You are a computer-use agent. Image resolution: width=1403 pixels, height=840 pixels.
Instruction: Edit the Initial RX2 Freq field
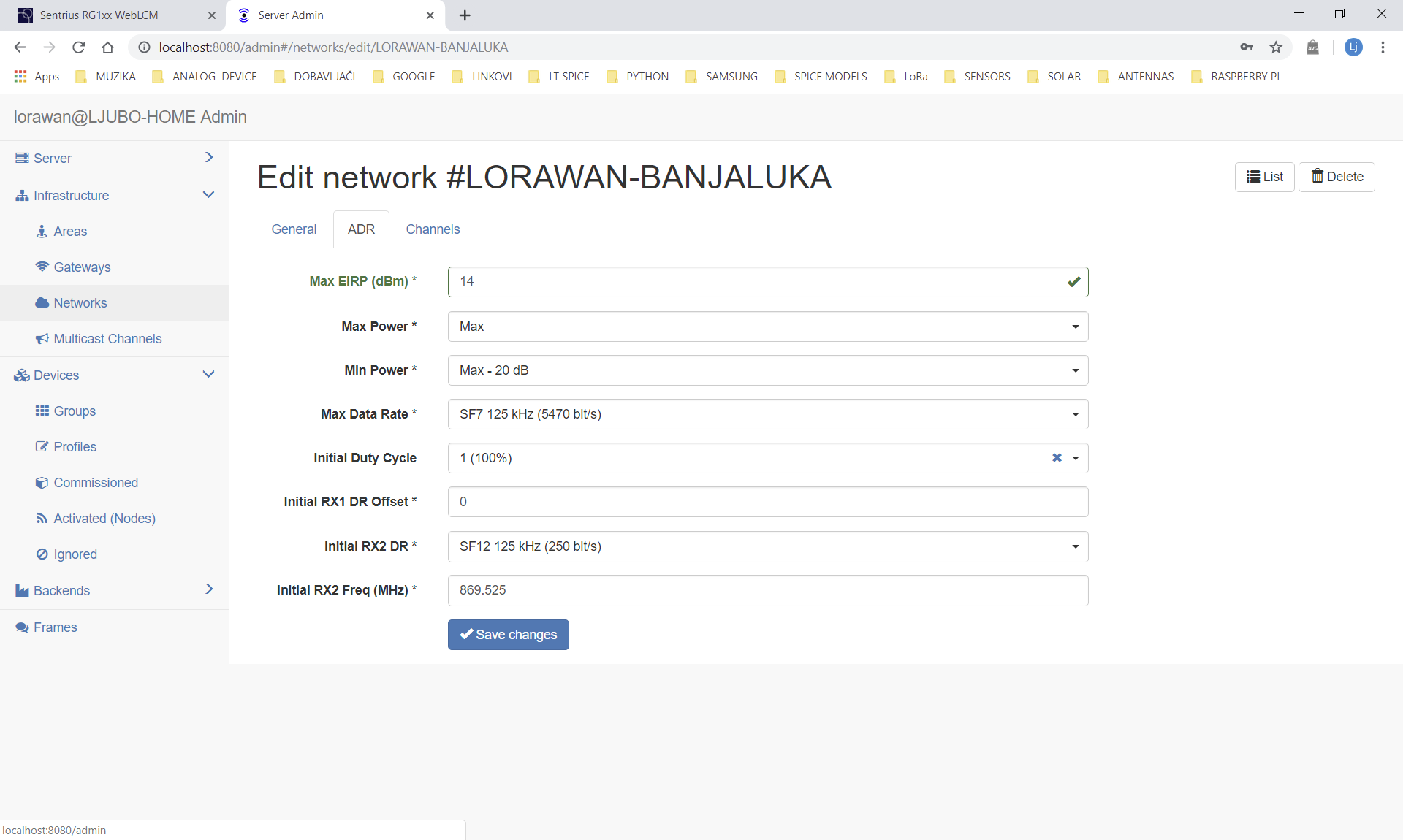767,590
